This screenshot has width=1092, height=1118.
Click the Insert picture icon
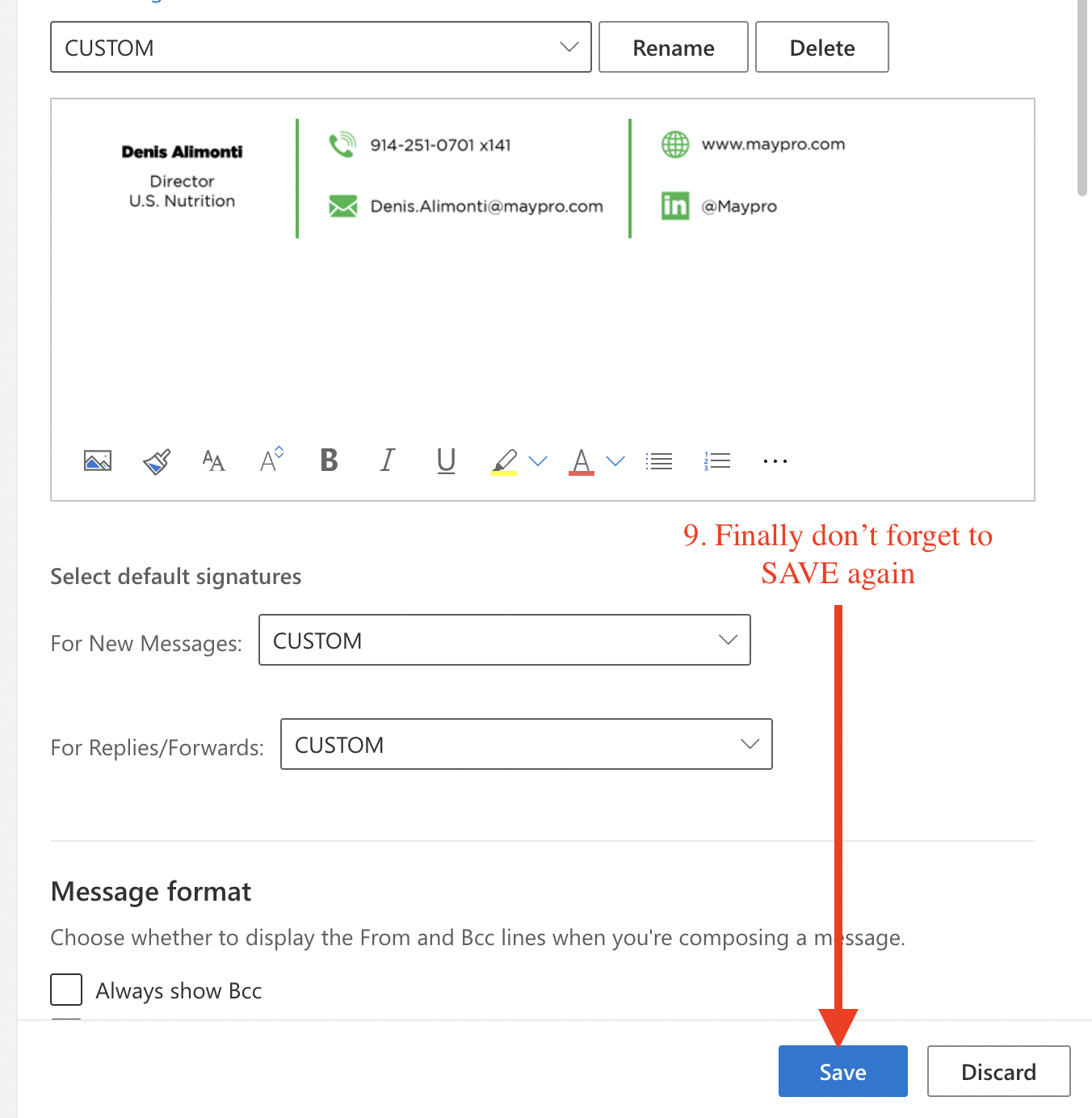(x=98, y=461)
